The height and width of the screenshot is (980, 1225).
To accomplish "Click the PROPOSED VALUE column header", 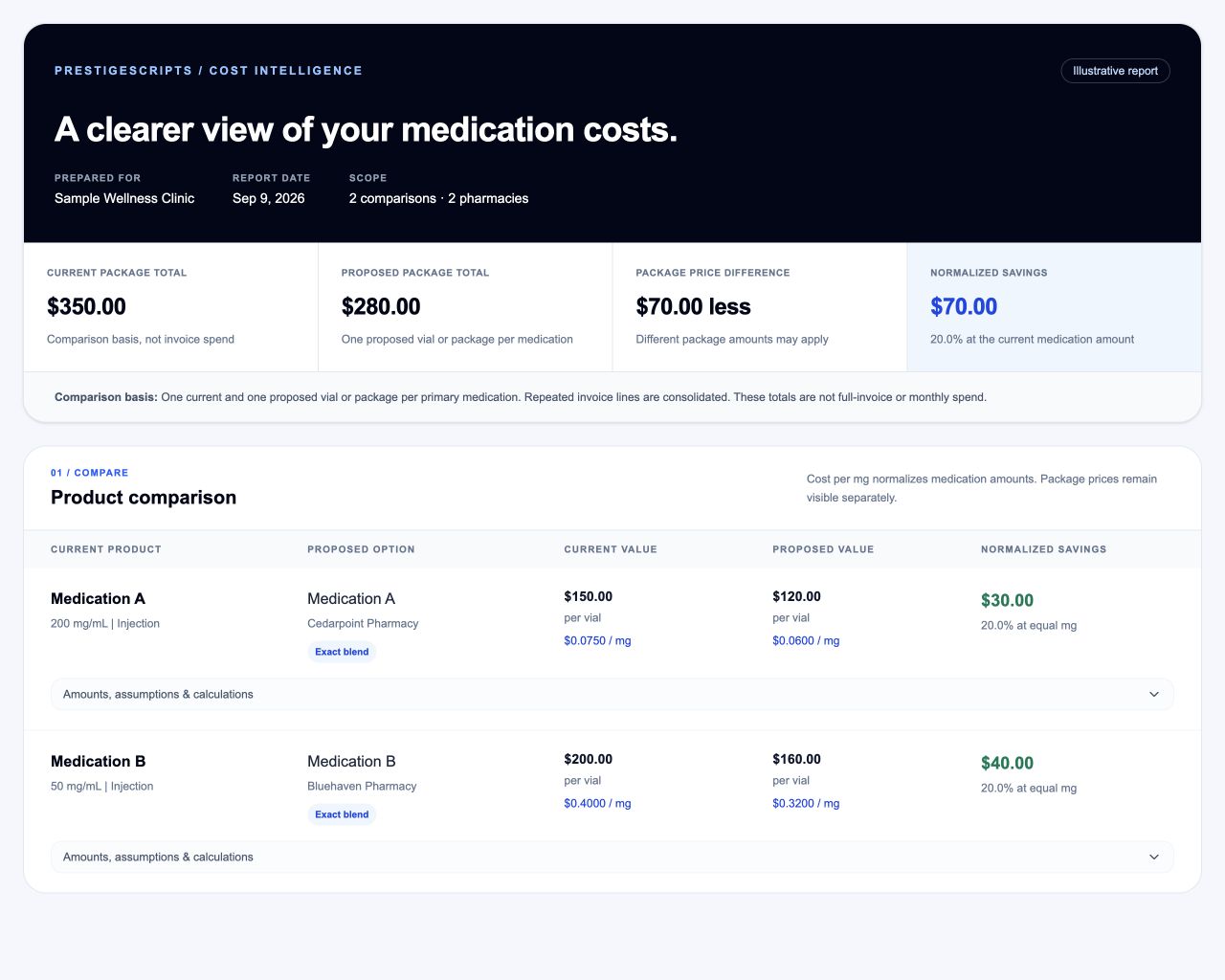I will click(823, 549).
